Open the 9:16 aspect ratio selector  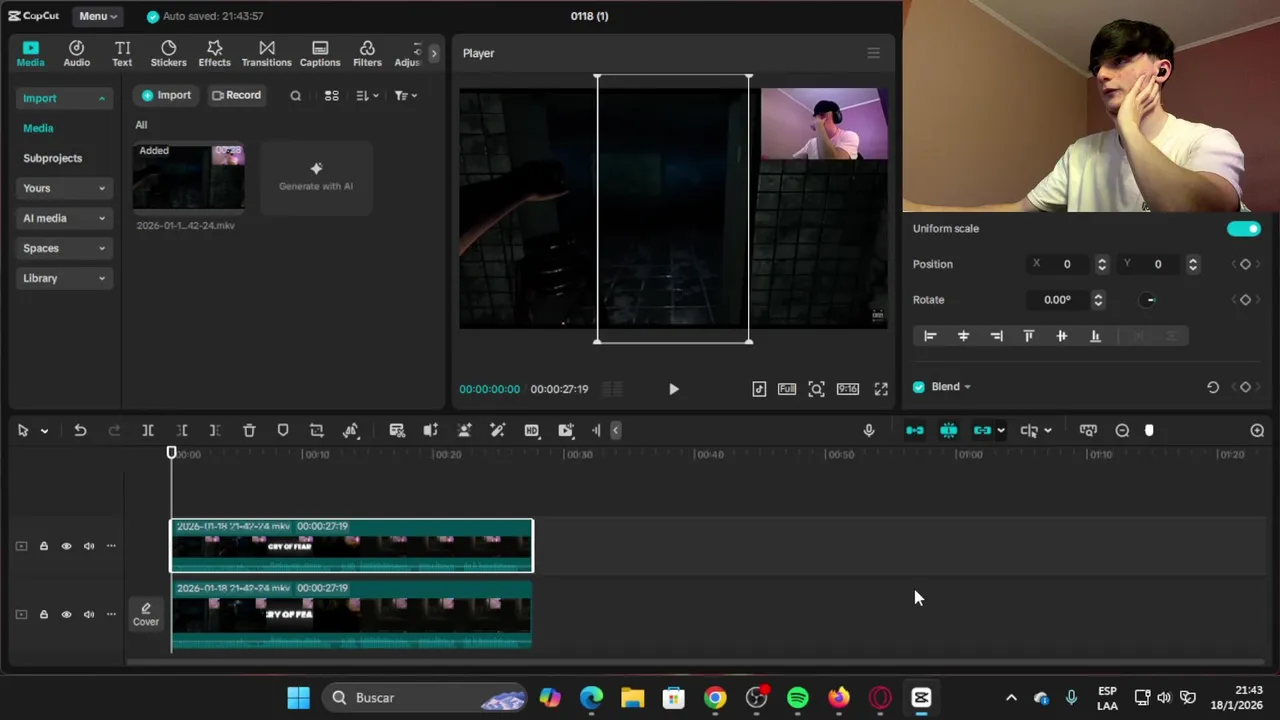[848, 389]
